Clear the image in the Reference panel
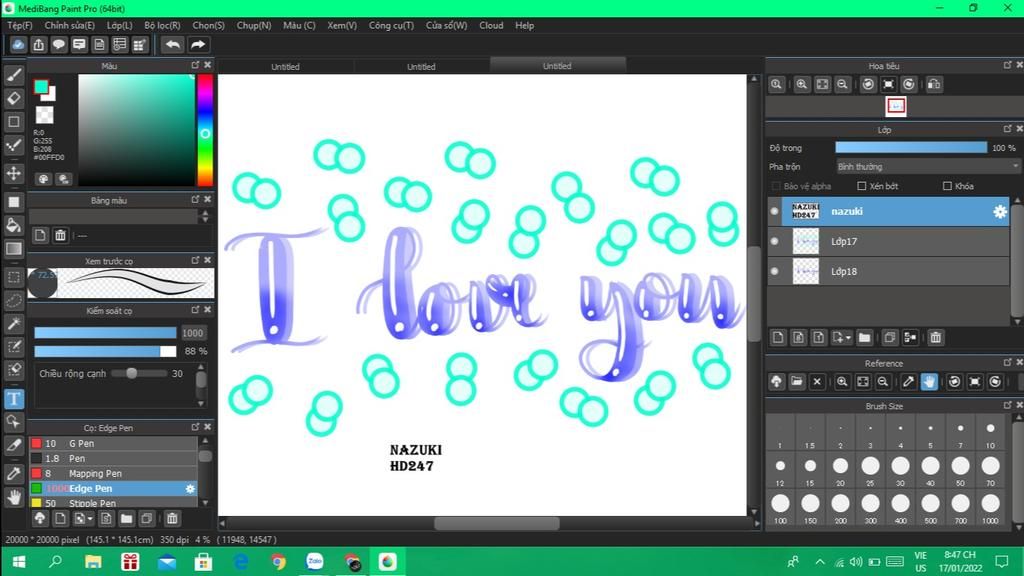Screen dimensions: 1024x576 point(817,381)
